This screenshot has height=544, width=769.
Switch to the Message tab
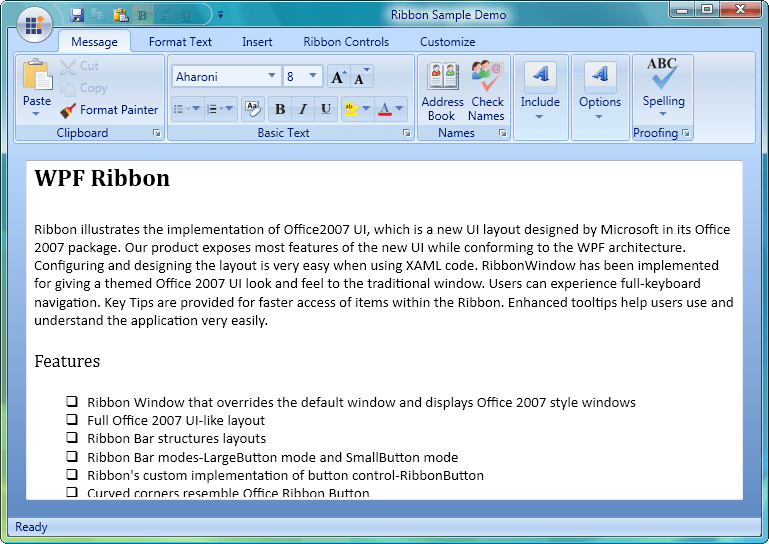pos(94,42)
